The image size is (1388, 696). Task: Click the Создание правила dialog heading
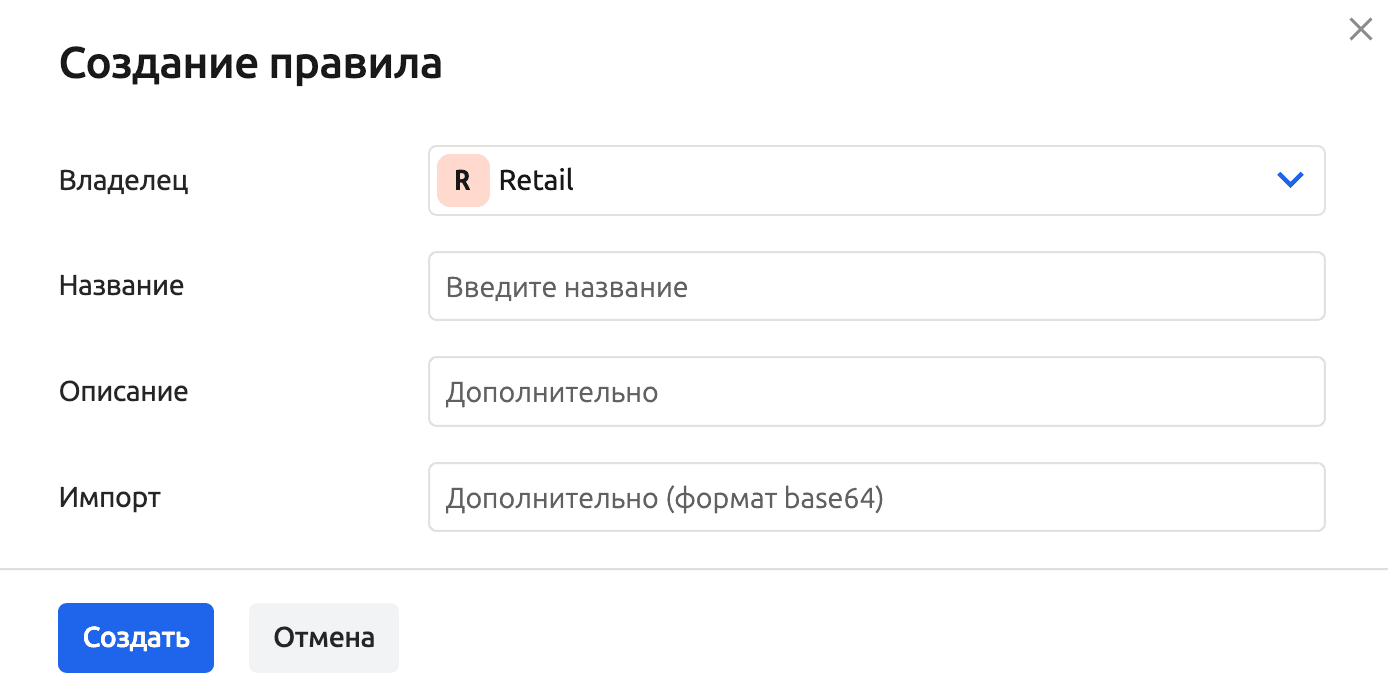[250, 65]
